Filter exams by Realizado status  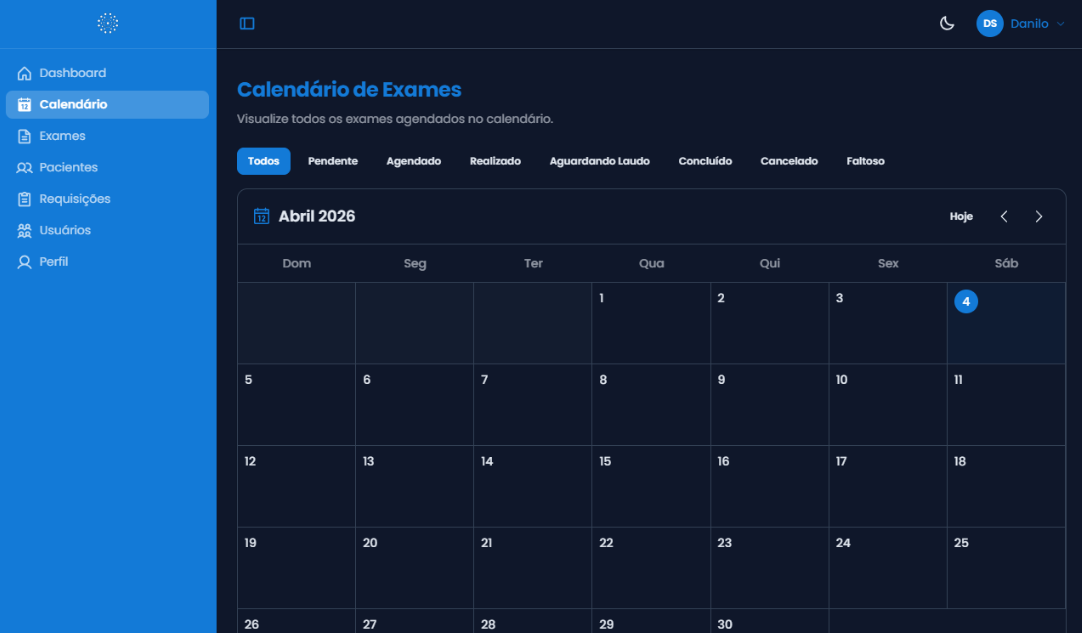coord(495,161)
